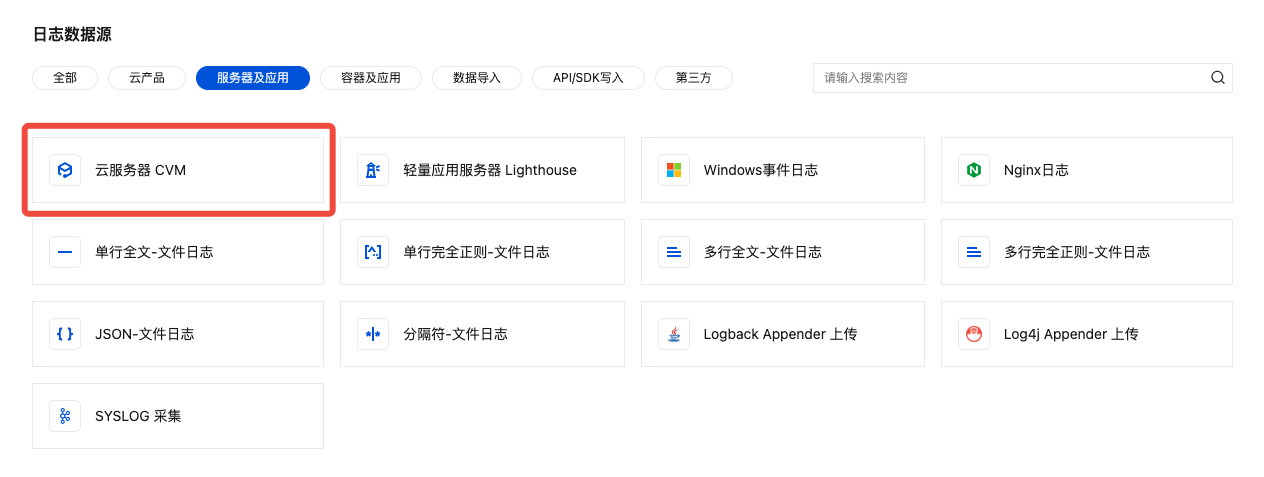Select the SYSLOG 采集 label
Image resolution: width=1264 pixels, height=477 pixels.
tap(139, 416)
